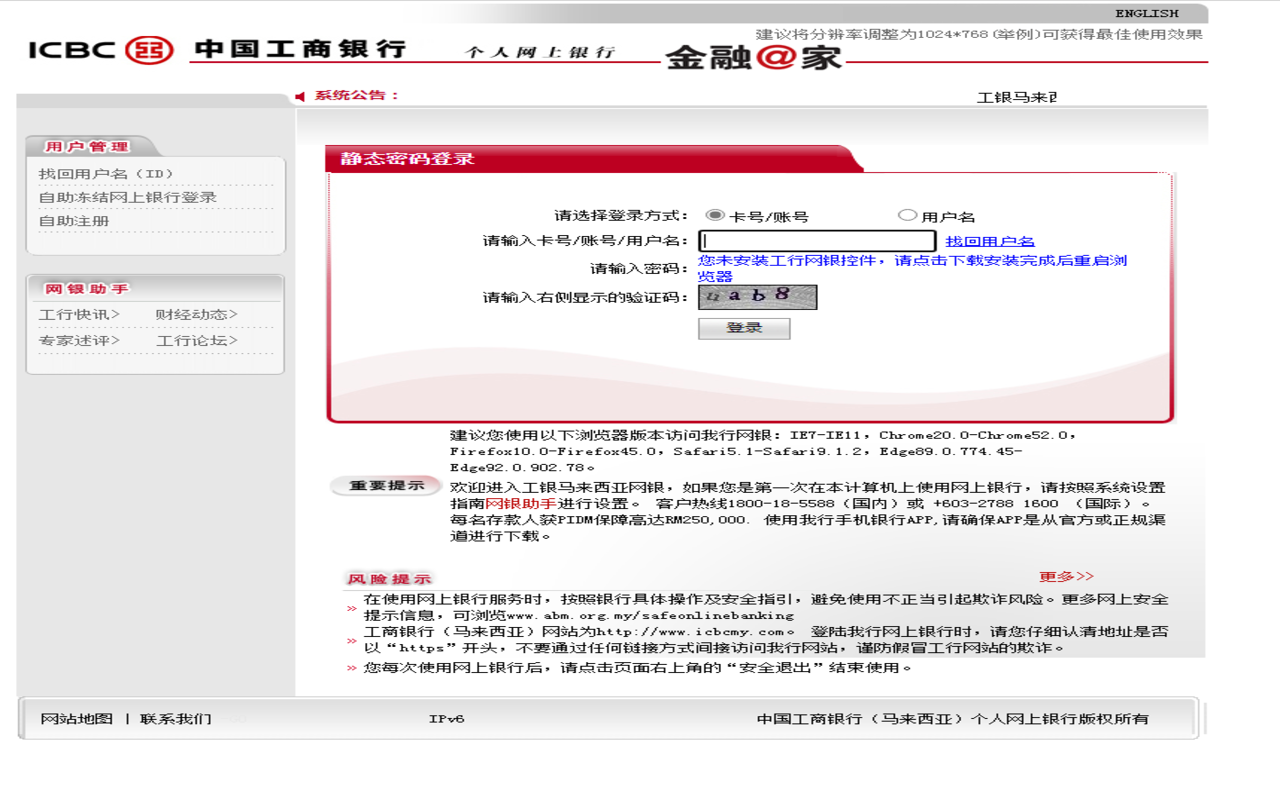The height and width of the screenshot is (800, 1280).
Task: Click the captcha verification image
Action: (757, 298)
